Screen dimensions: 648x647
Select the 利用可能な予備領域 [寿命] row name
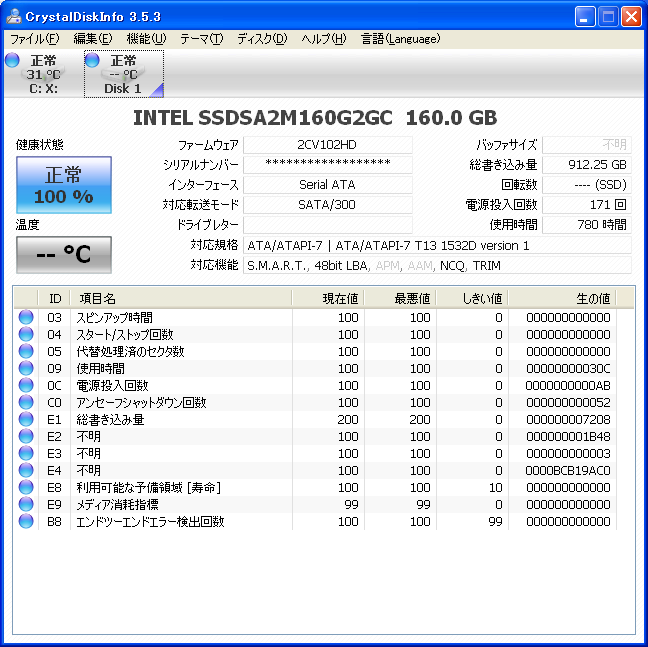click(x=149, y=487)
